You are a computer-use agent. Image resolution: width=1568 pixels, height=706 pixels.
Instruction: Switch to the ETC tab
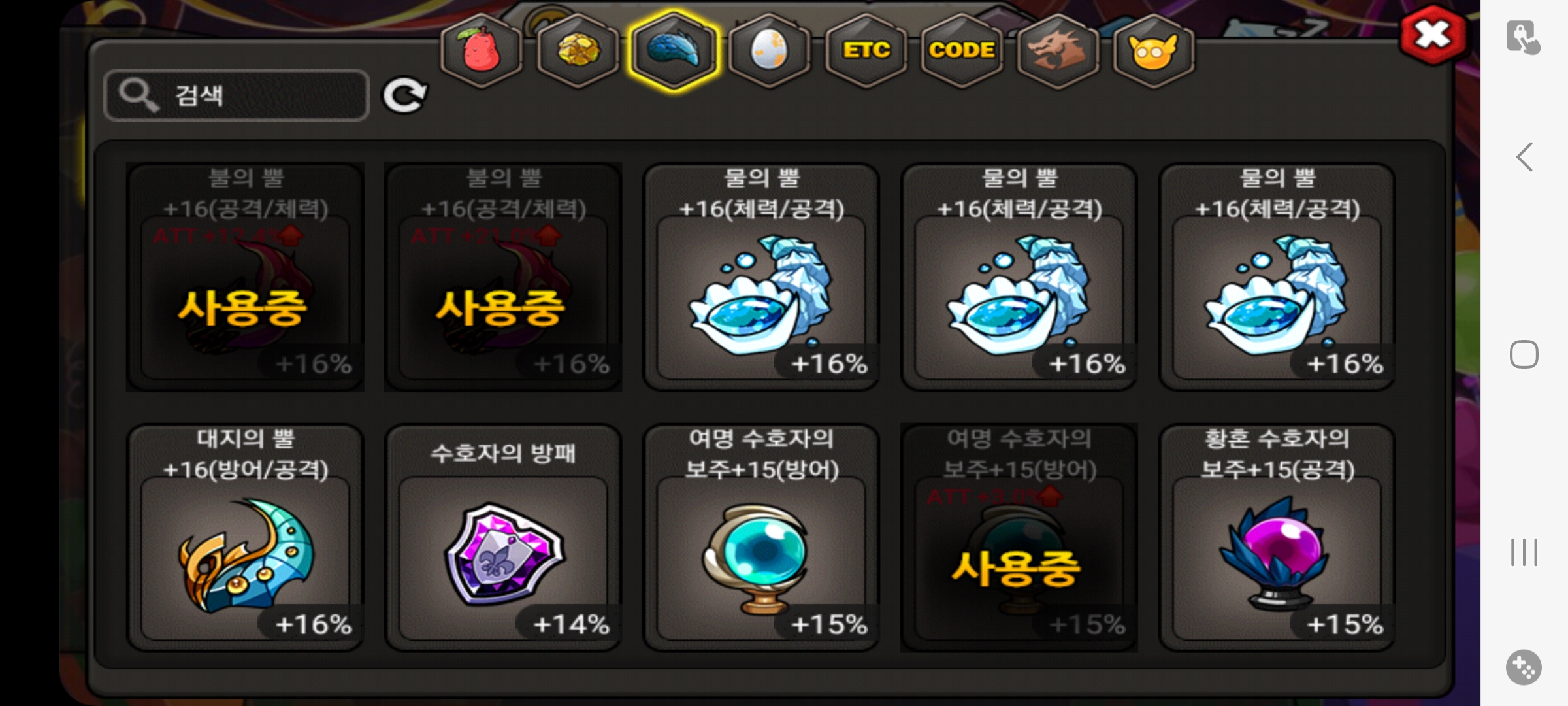click(866, 50)
